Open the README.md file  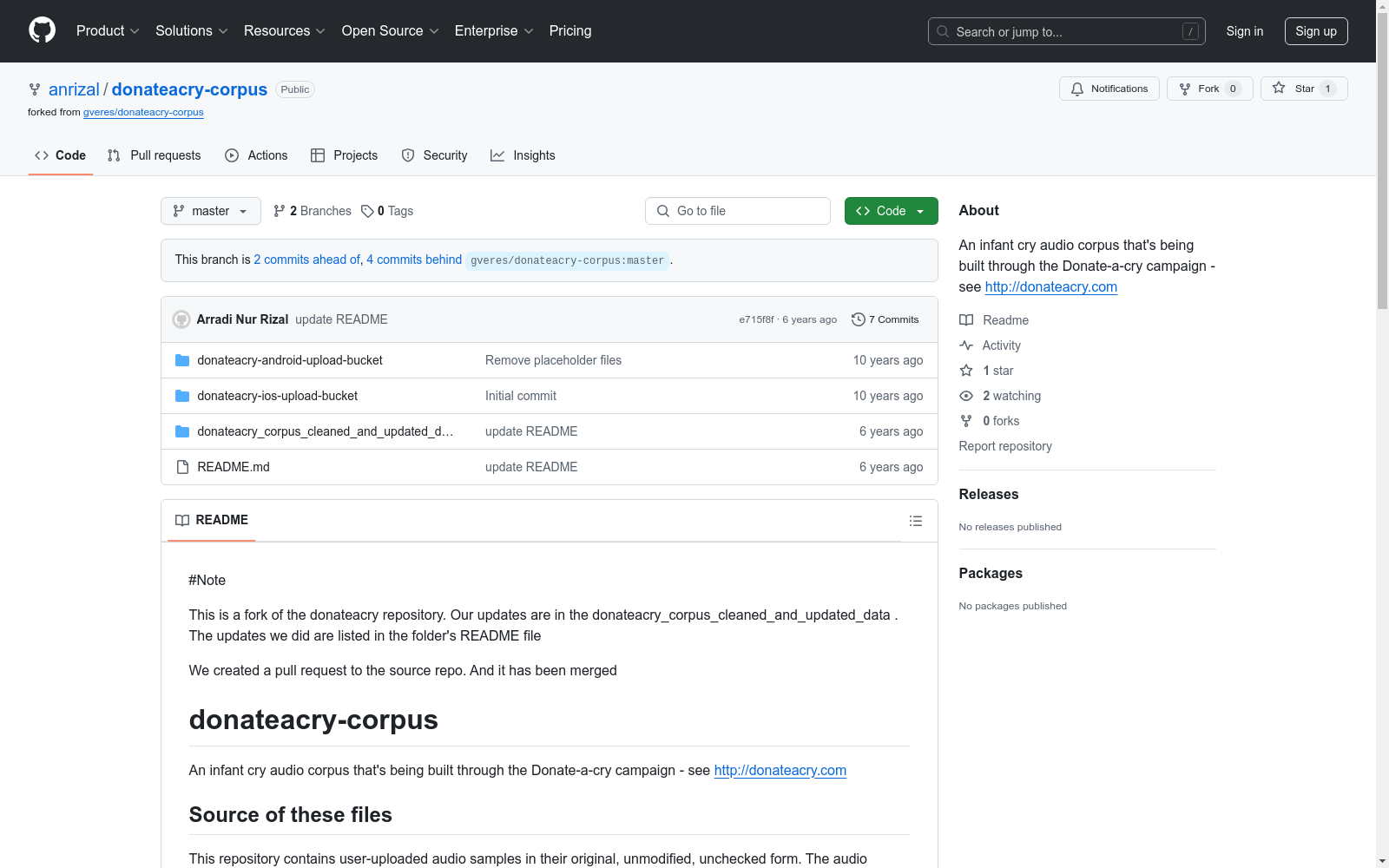pos(234,467)
